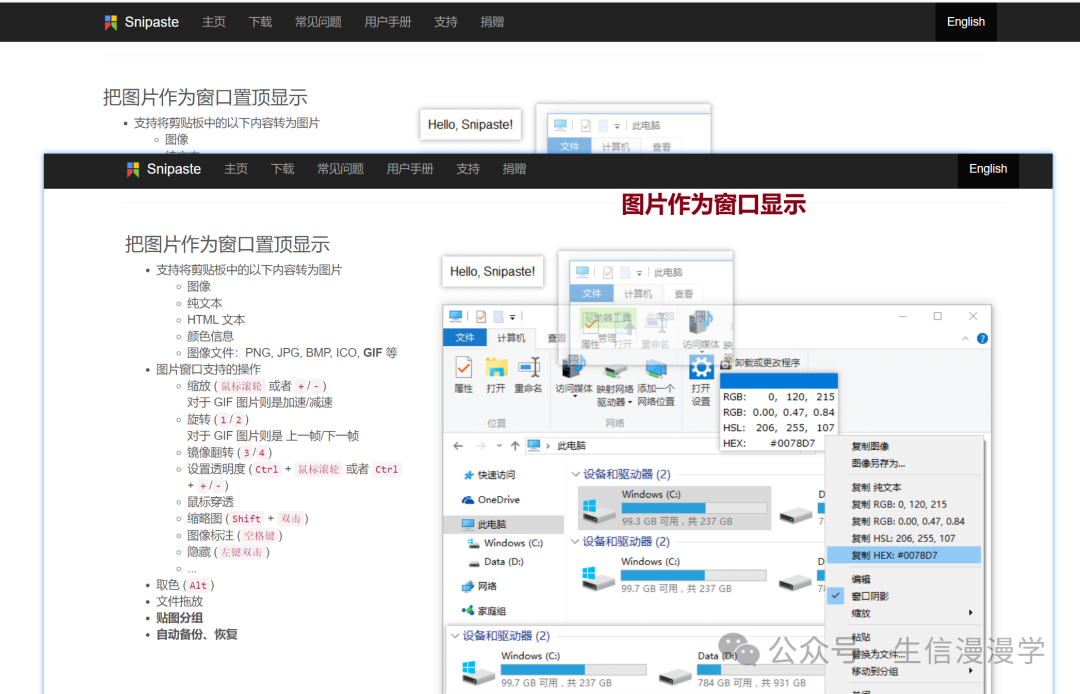The height and width of the screenshot is (694, 1080).
Task: Open the 移动到分组 submenu in the context menu
Action: pyautogui.click(x=904, y=671)
